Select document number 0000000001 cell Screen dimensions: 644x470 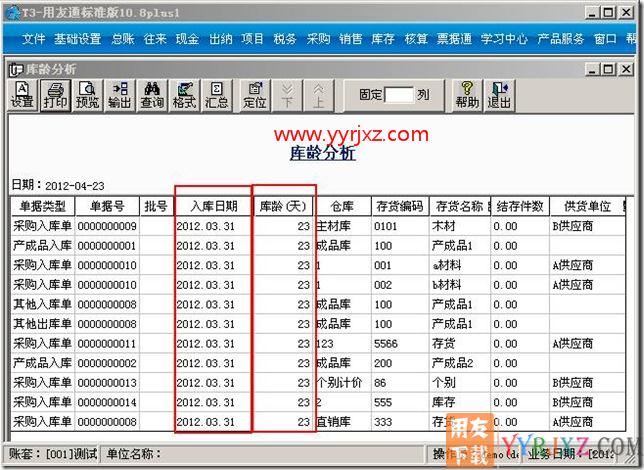click(107, 246)
